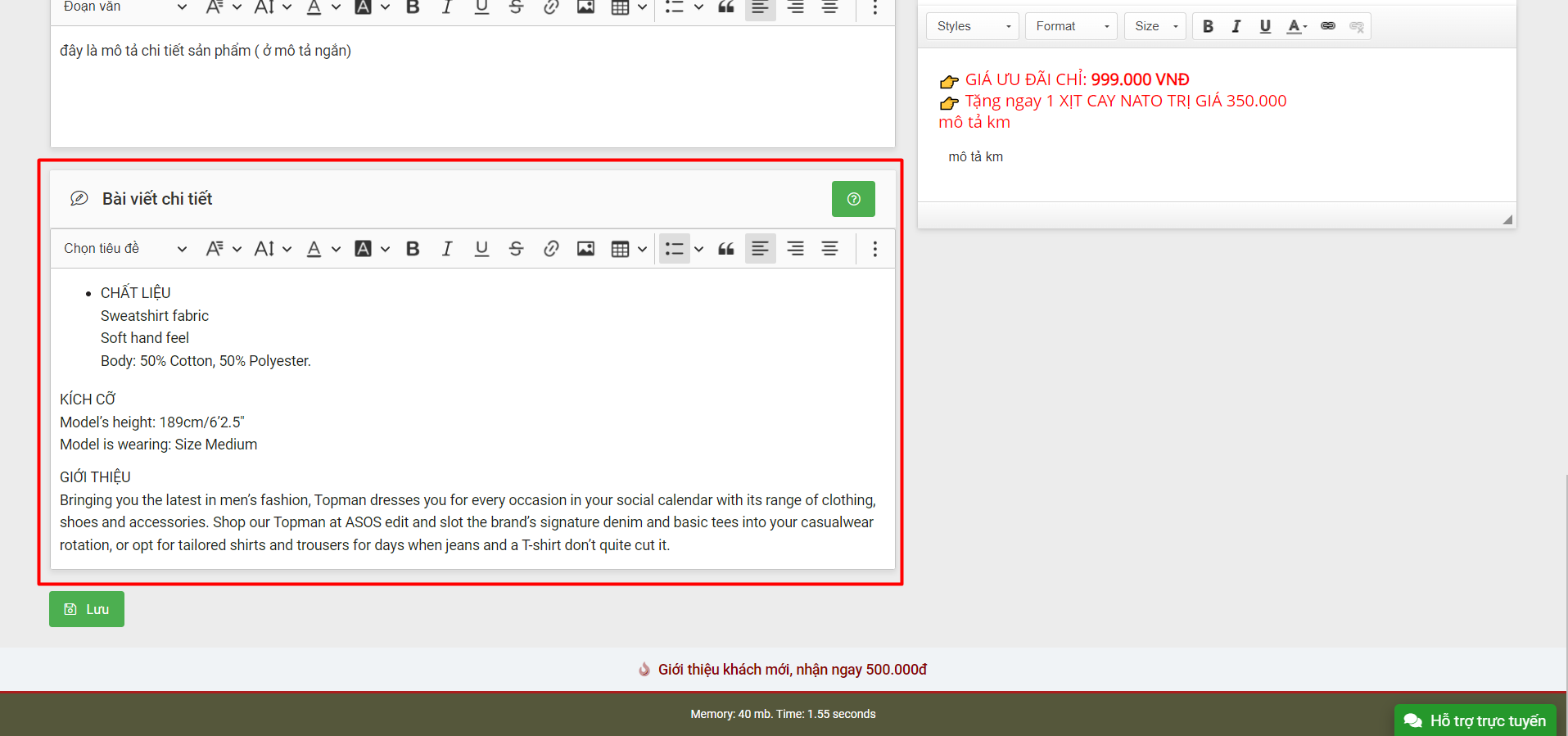Click the Lưu save button
1568x736 pixels.
(x=87, y=609)
